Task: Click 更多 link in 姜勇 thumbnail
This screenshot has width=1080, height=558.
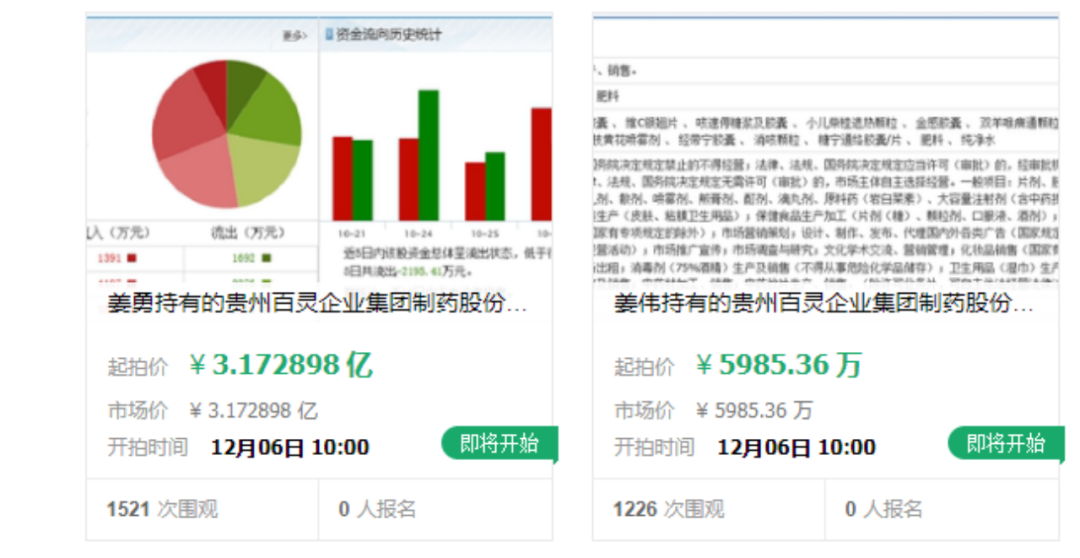Action: (x=295, y=36)
